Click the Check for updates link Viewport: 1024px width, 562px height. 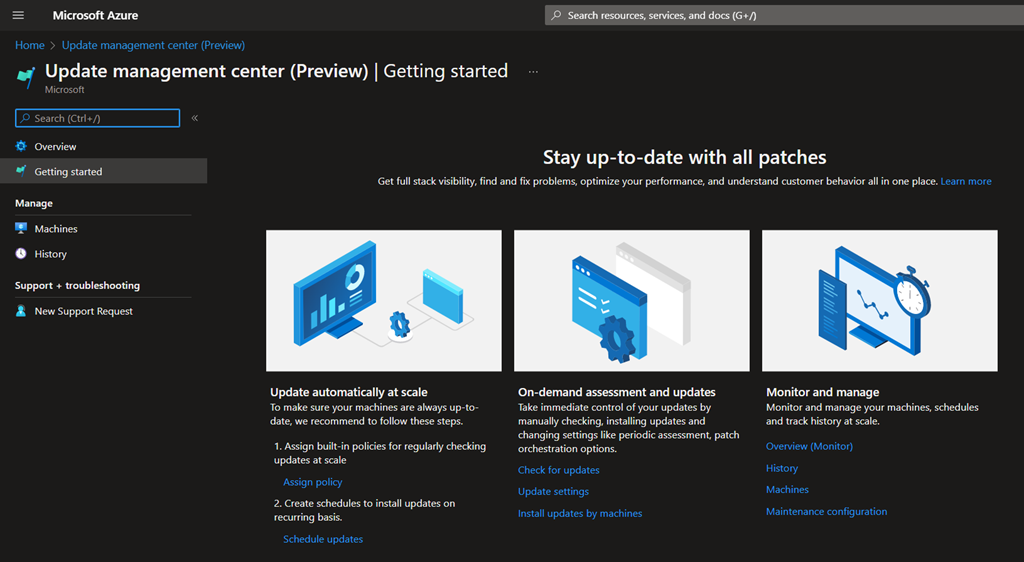click(558, 470)
